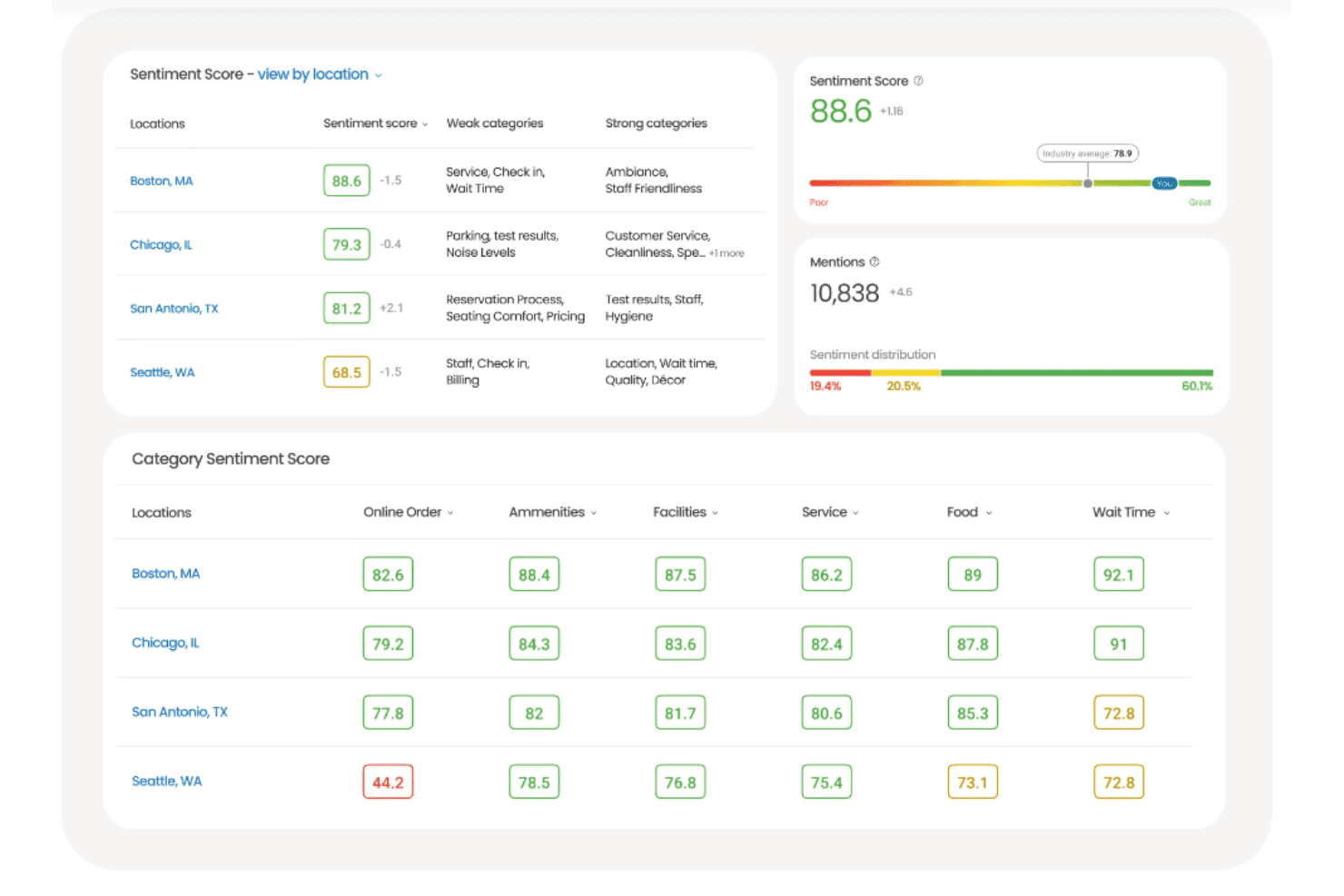Click the green segment of sentiment distribution bar

pyautogui.click(x=1077, y=372)
